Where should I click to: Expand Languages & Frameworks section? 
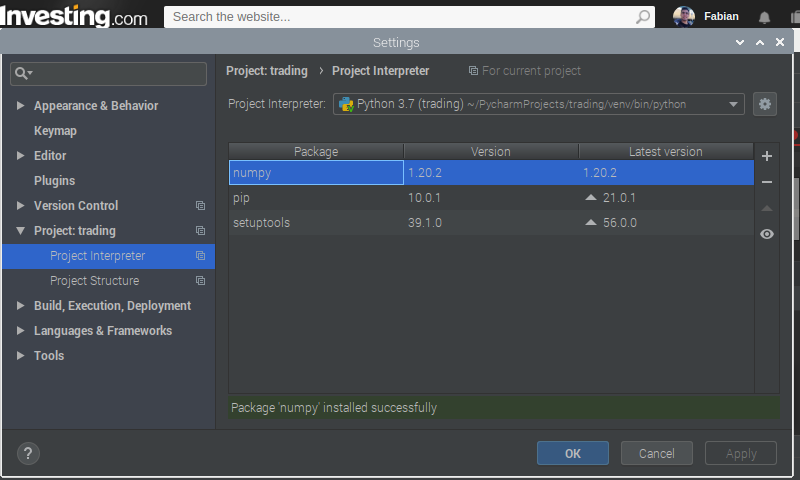tap(20, 331)
